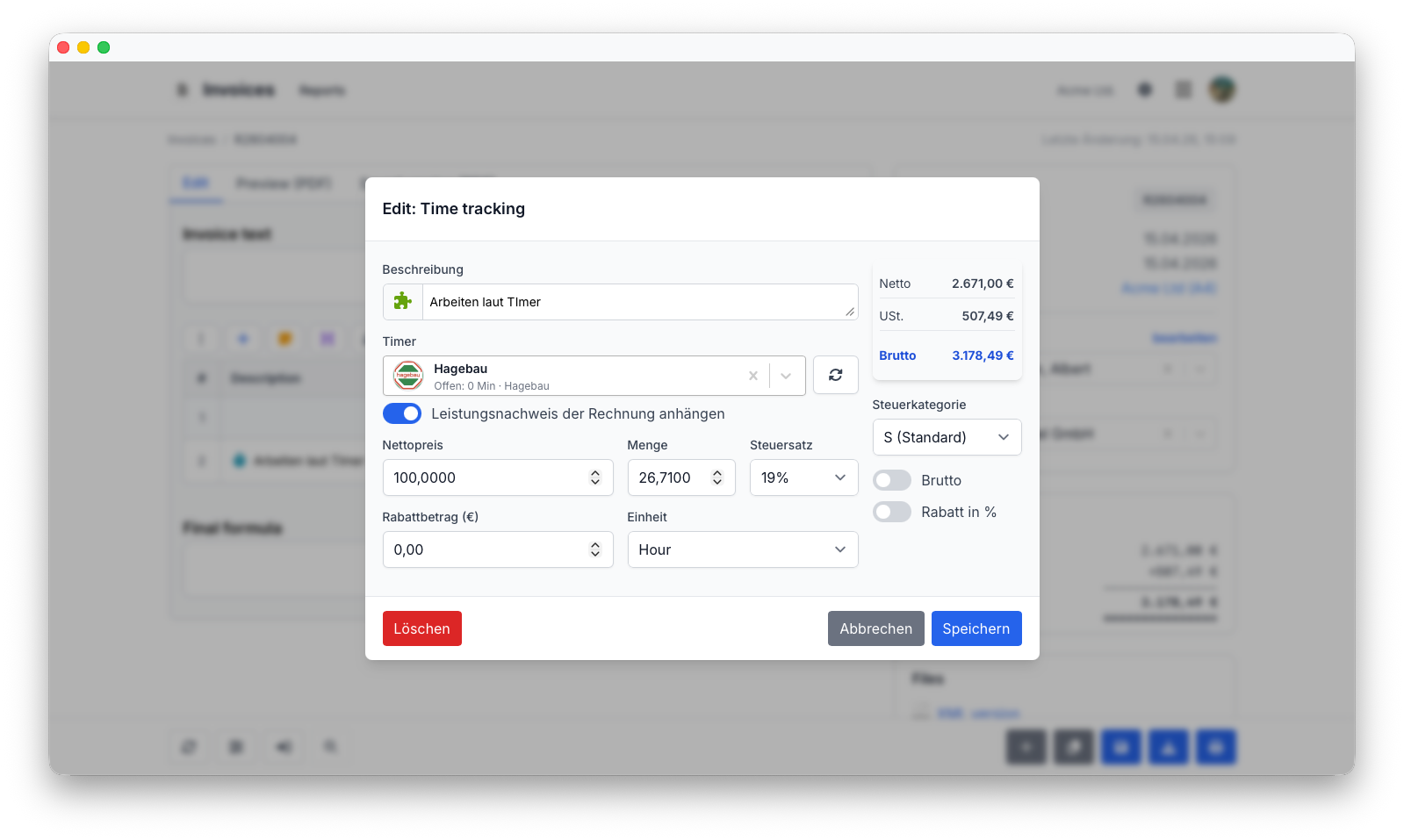
Task: Click the dark circle icon in top bar
Action: point(1145,90)
